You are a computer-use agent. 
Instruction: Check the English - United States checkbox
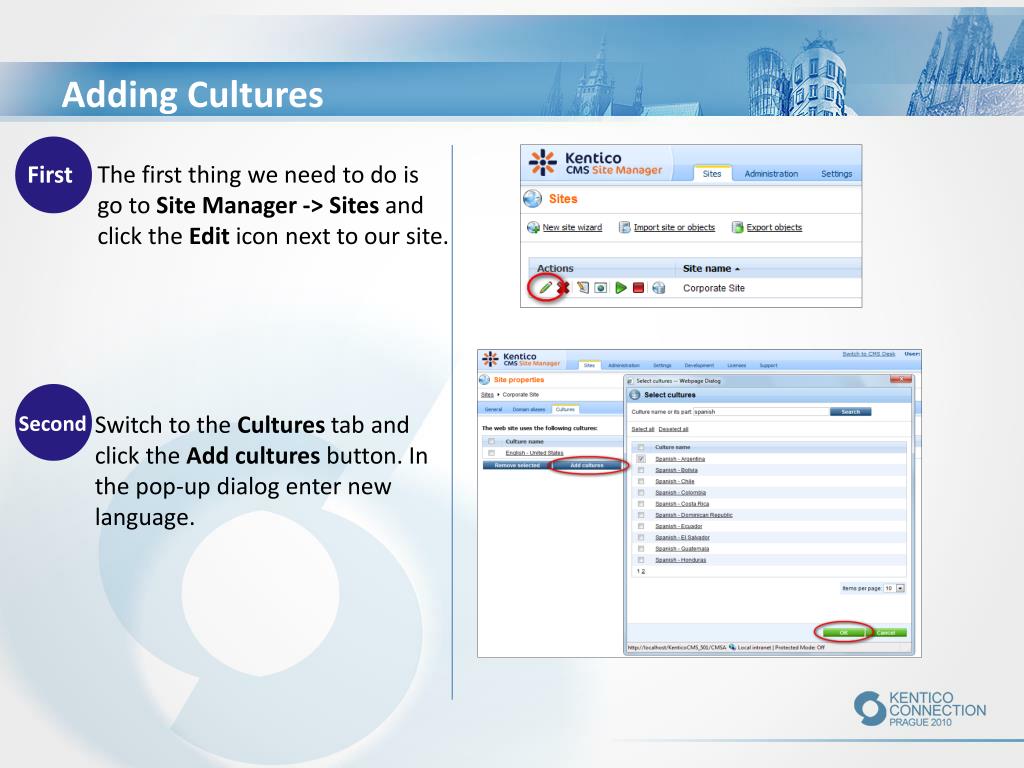pos(491,453)
